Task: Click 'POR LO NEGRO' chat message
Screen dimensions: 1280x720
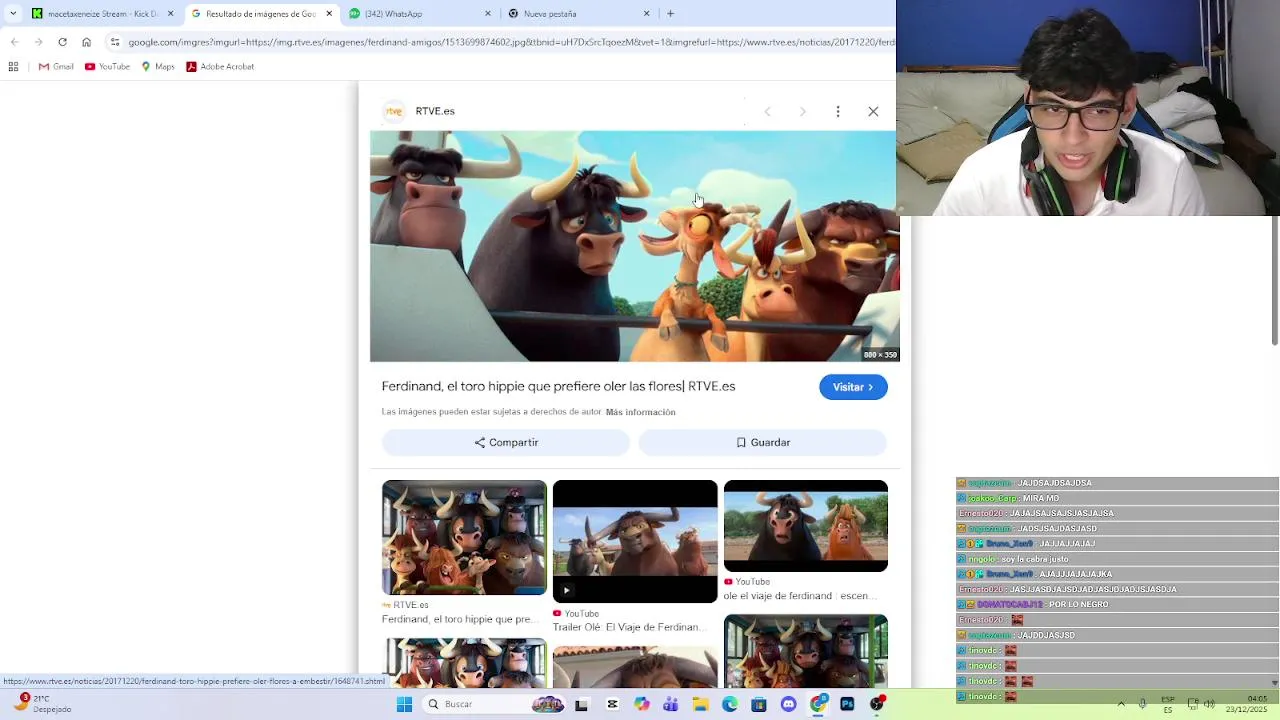Action: pyautogui.click(x=1078, y=604)
